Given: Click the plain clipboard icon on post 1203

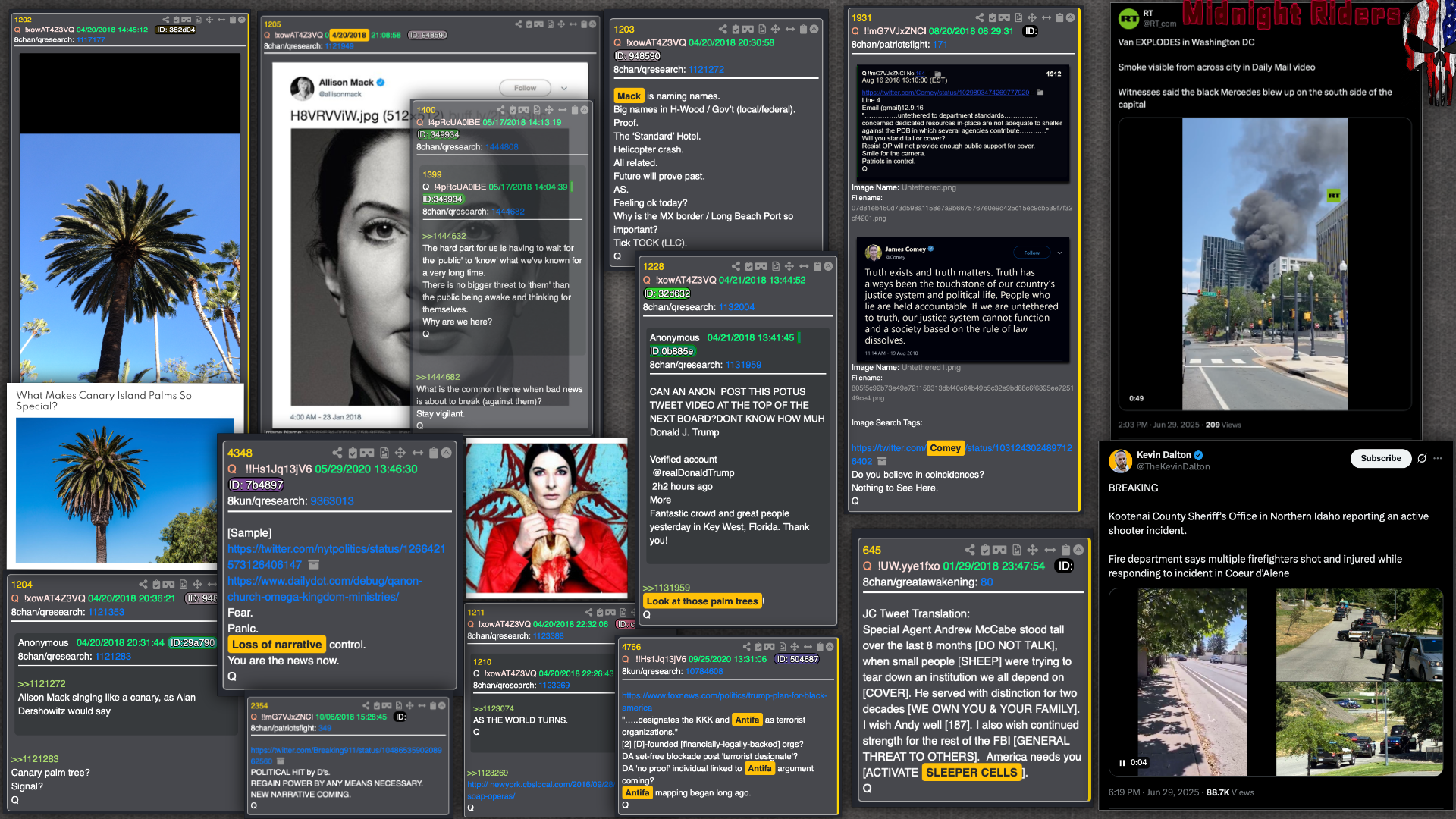Looking at the screenshot, I should click(802, 29).
